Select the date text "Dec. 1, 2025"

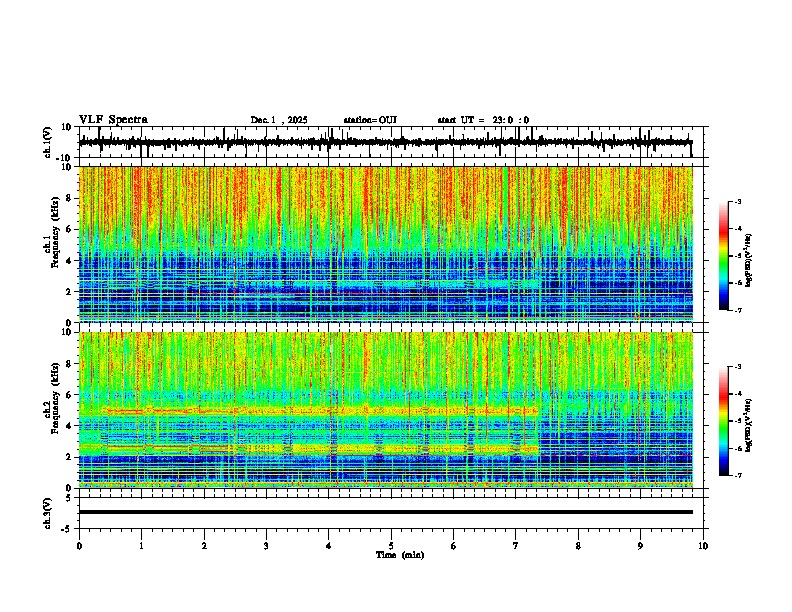pyautogui.click(x=279, y=120)
